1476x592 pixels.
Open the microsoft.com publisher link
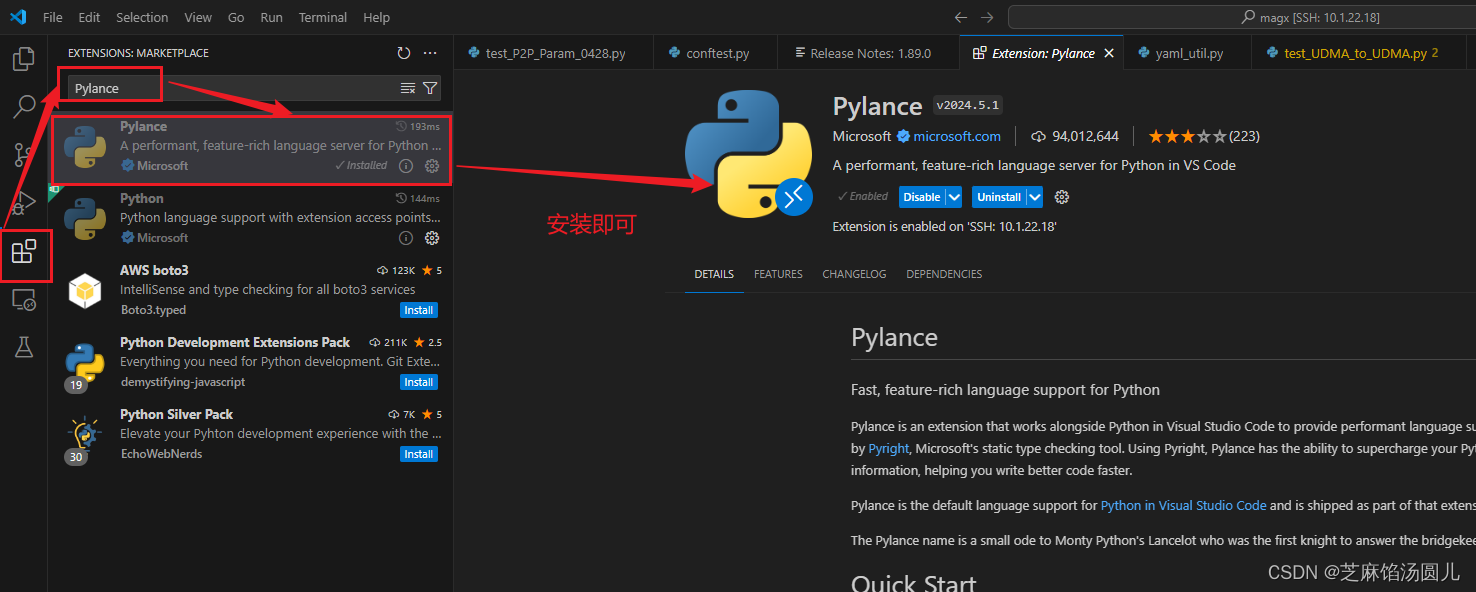[x=956, y=136]
